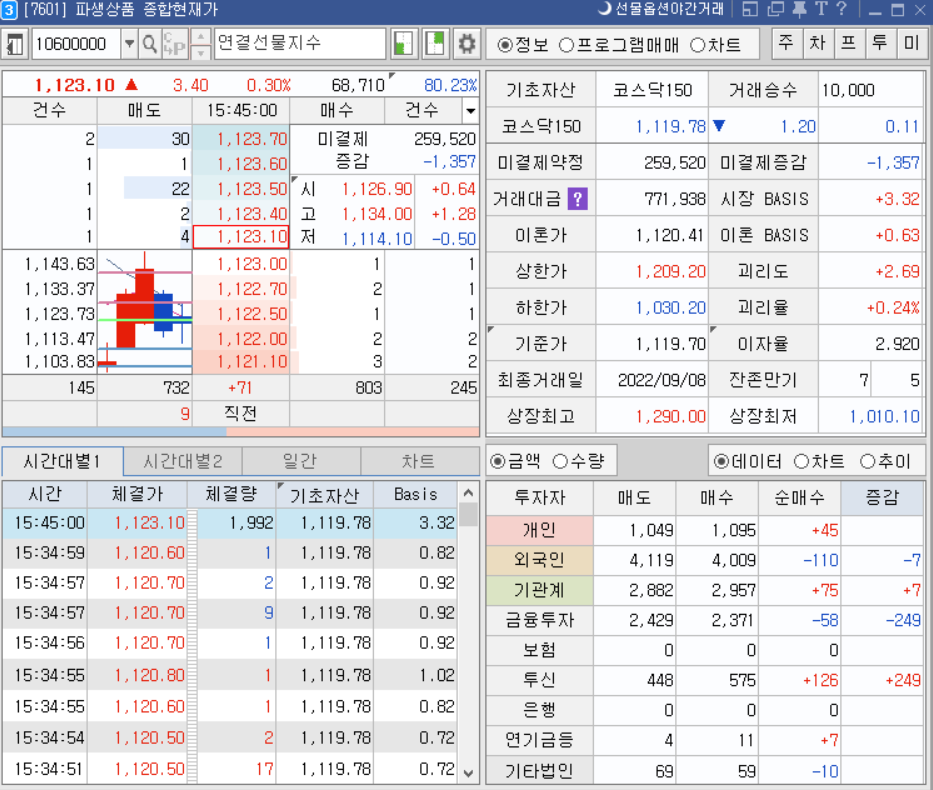Switch to the 시간대별2 tab
Image resolution: width=933 pixels, height=790 pixels.
click(183, 462)
